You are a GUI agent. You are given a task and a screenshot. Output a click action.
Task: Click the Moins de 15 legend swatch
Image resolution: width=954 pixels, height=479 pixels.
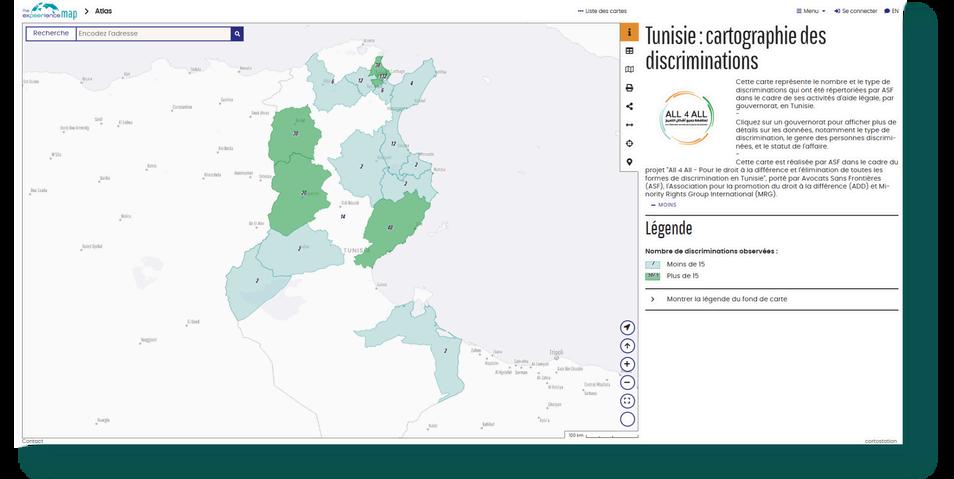pyautogui.click(x=652, y=265)
